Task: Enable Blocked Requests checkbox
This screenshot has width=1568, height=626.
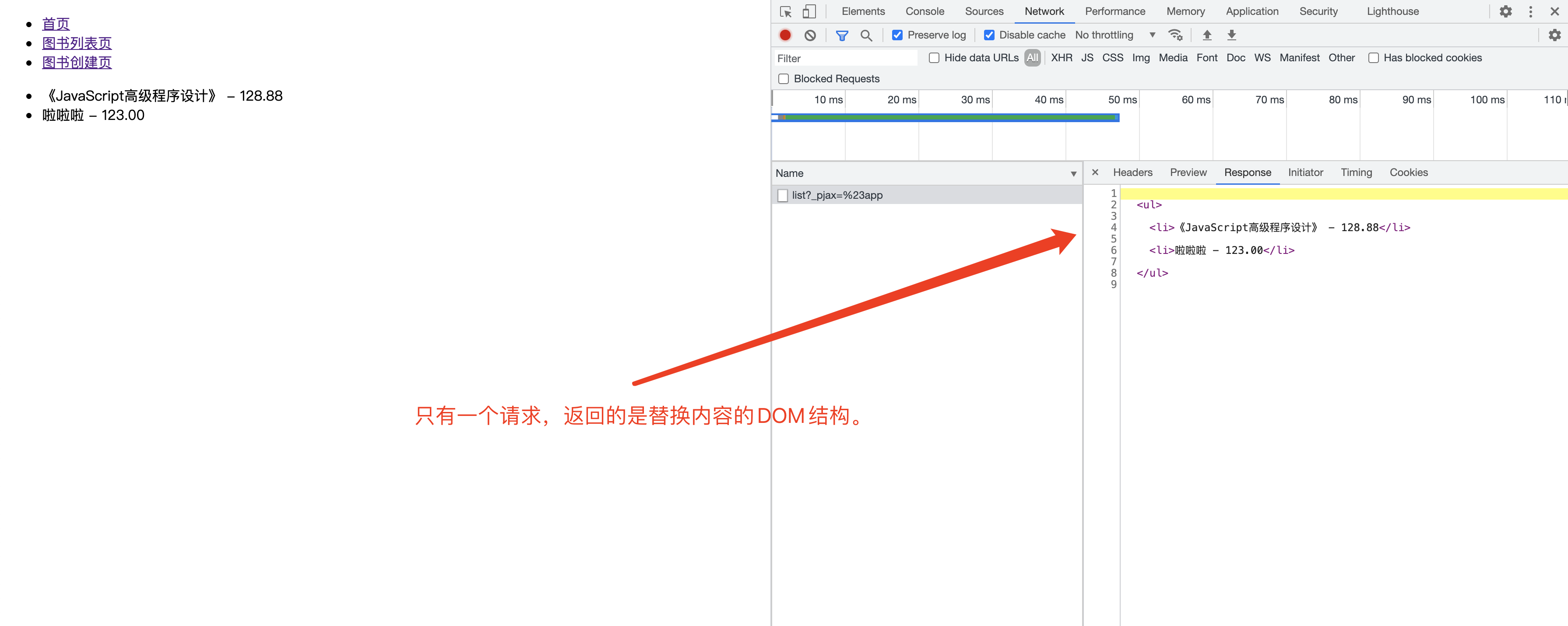Action: tap(784, 79)
